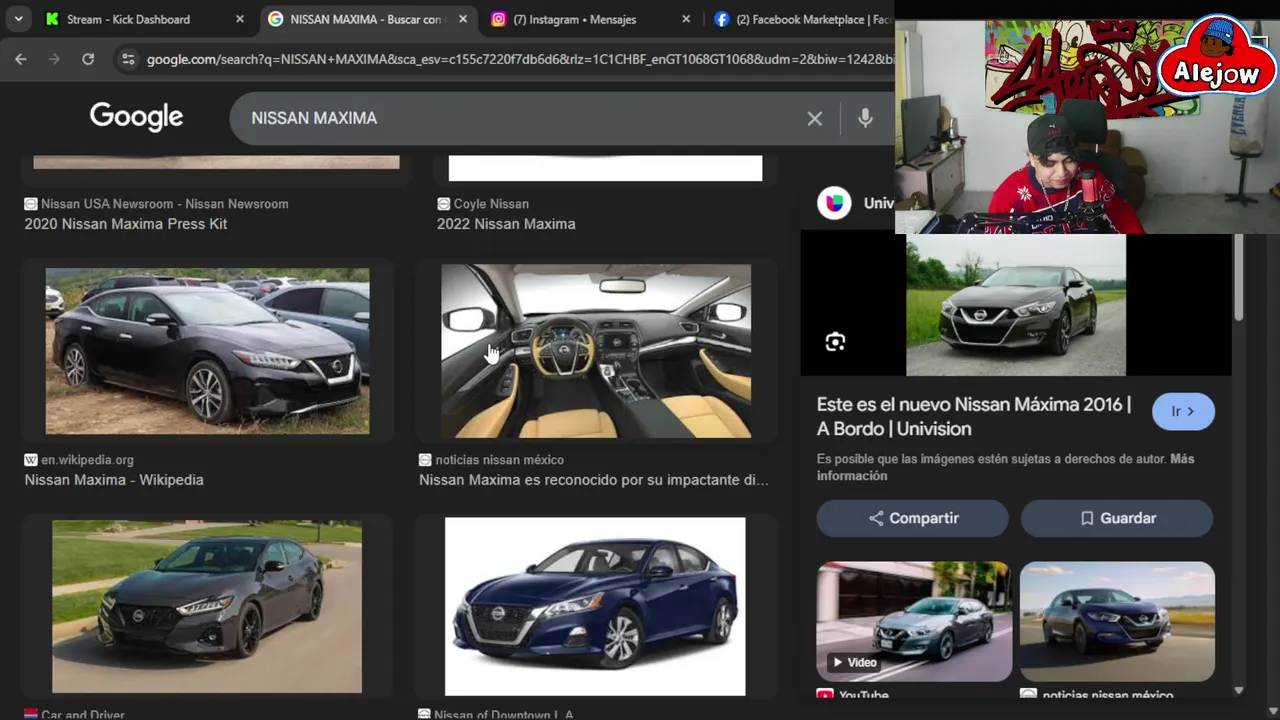Open the 2022 Nissan Maxima Coyle Nissan result
Viewport: 1280px width, 720px height.
pyautogui.click(x=506, y=224)
